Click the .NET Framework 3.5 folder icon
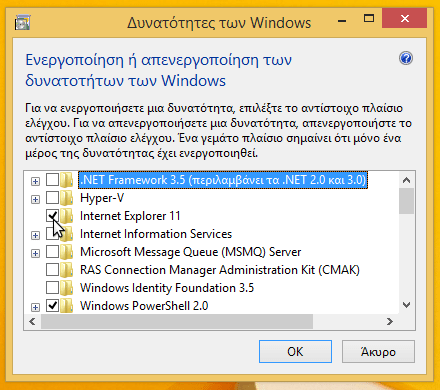Viewport: 440px width, 390px height. tap(67, 180)
